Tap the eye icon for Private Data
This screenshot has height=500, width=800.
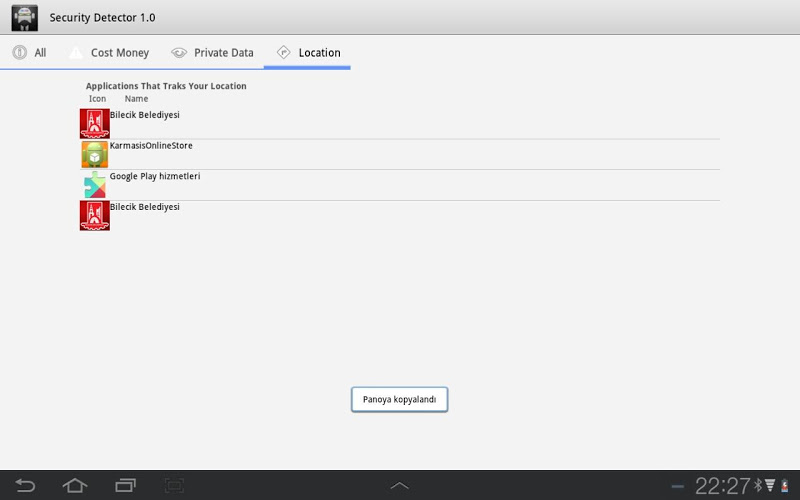(179, 53)
